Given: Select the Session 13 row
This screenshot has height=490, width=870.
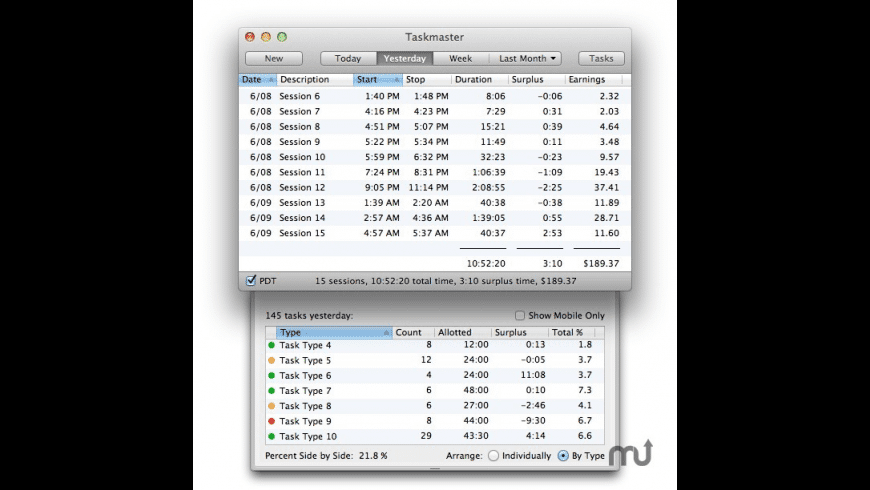Looking at the screenshot, I should click(434, 203).
